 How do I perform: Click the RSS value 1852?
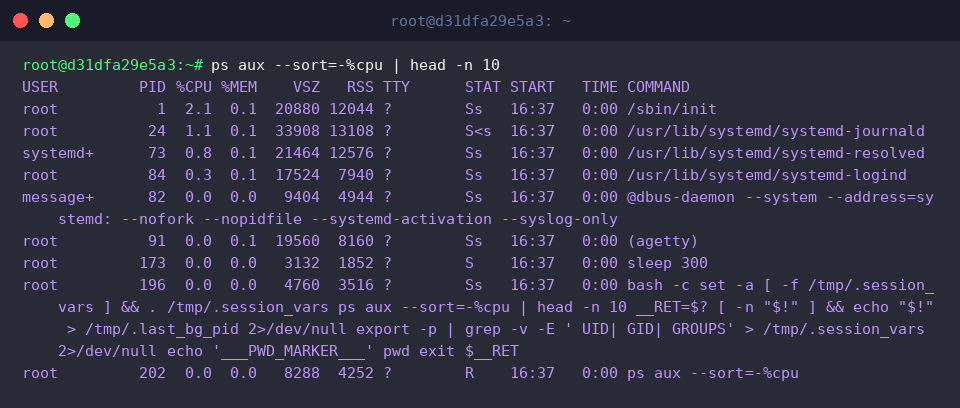tap(356, 263)
